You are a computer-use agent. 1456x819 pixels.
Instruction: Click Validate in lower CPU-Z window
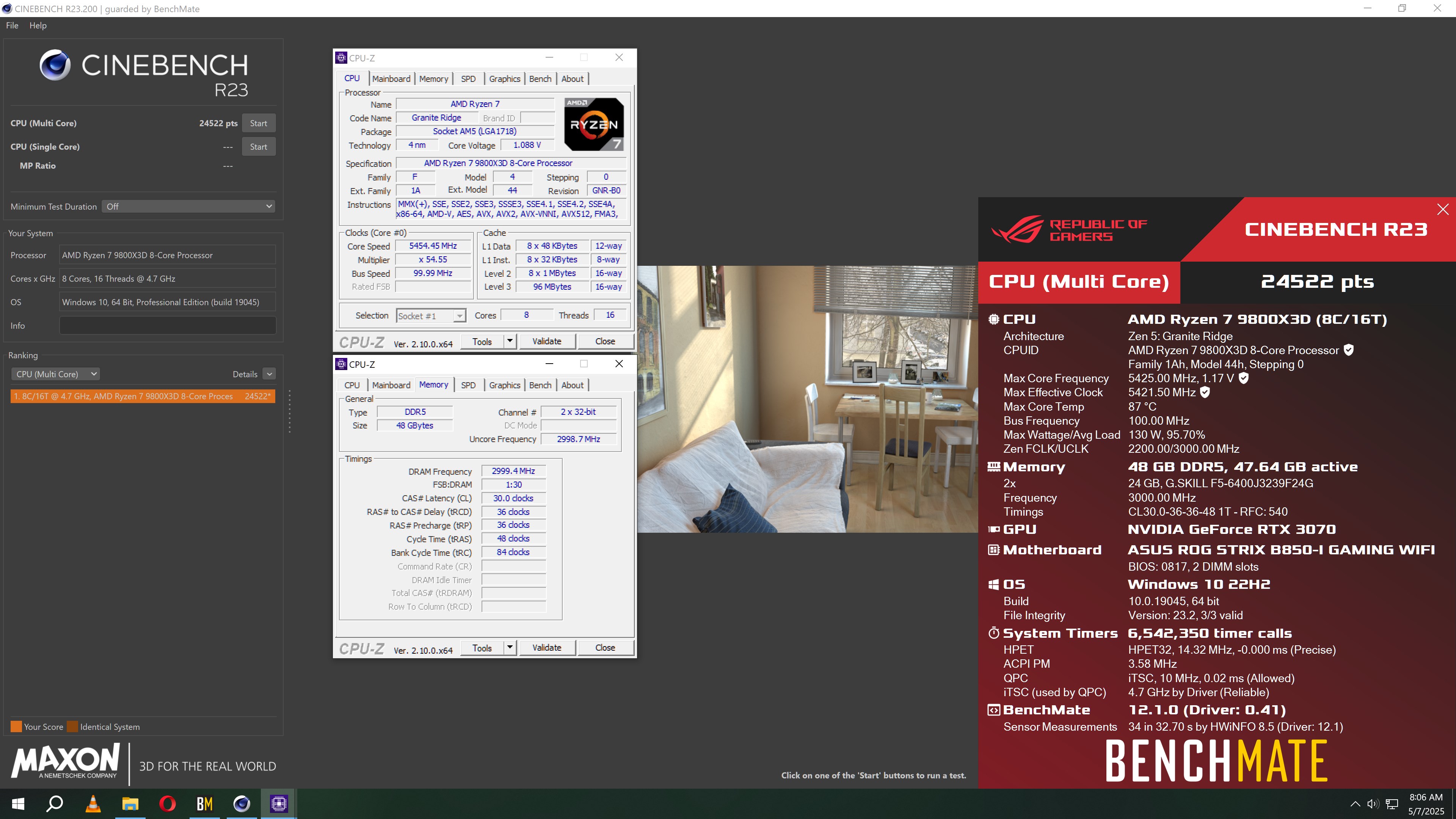pyautogui.click(x=546, y=648)
